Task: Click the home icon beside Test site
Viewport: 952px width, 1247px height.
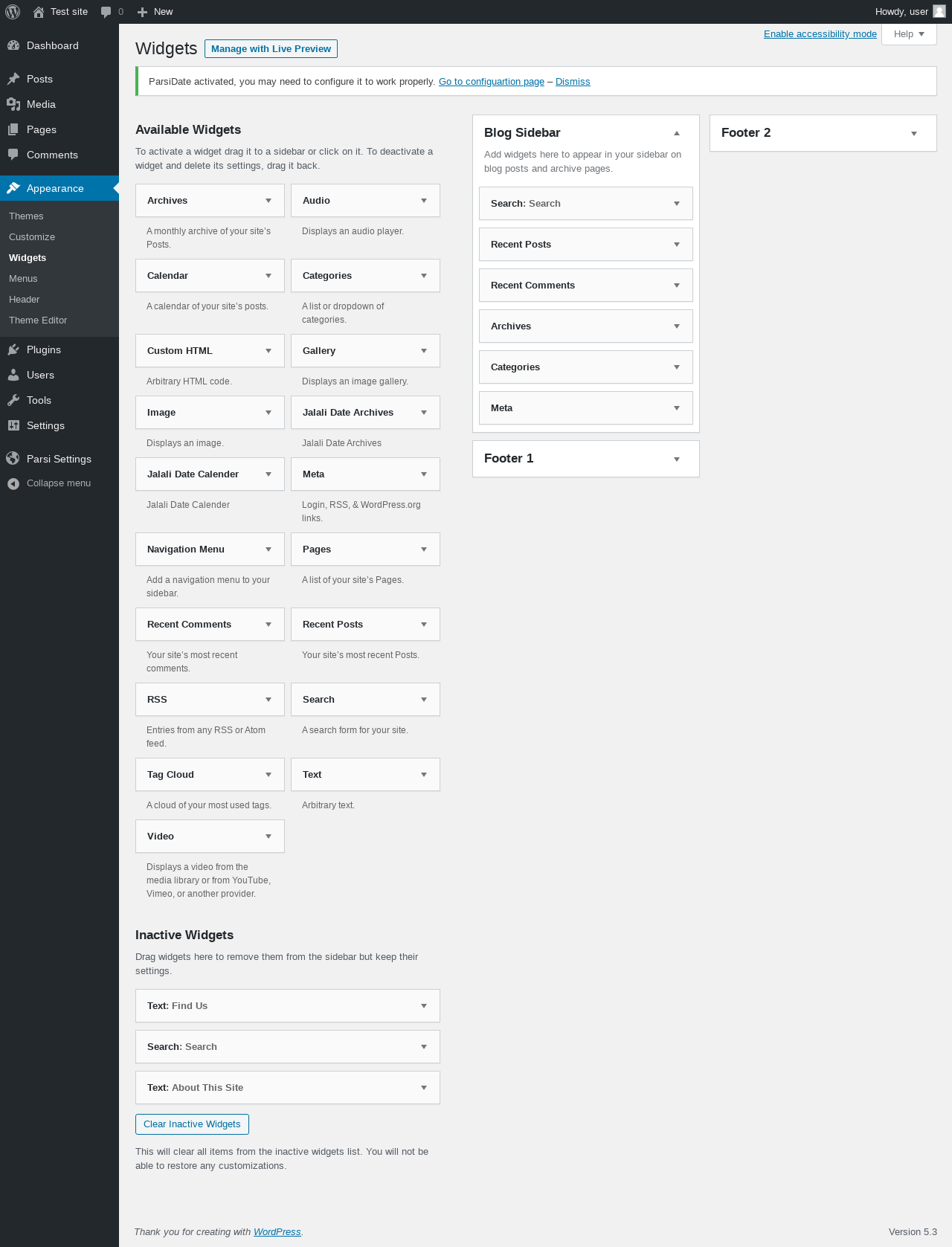Action: (39, 12)
